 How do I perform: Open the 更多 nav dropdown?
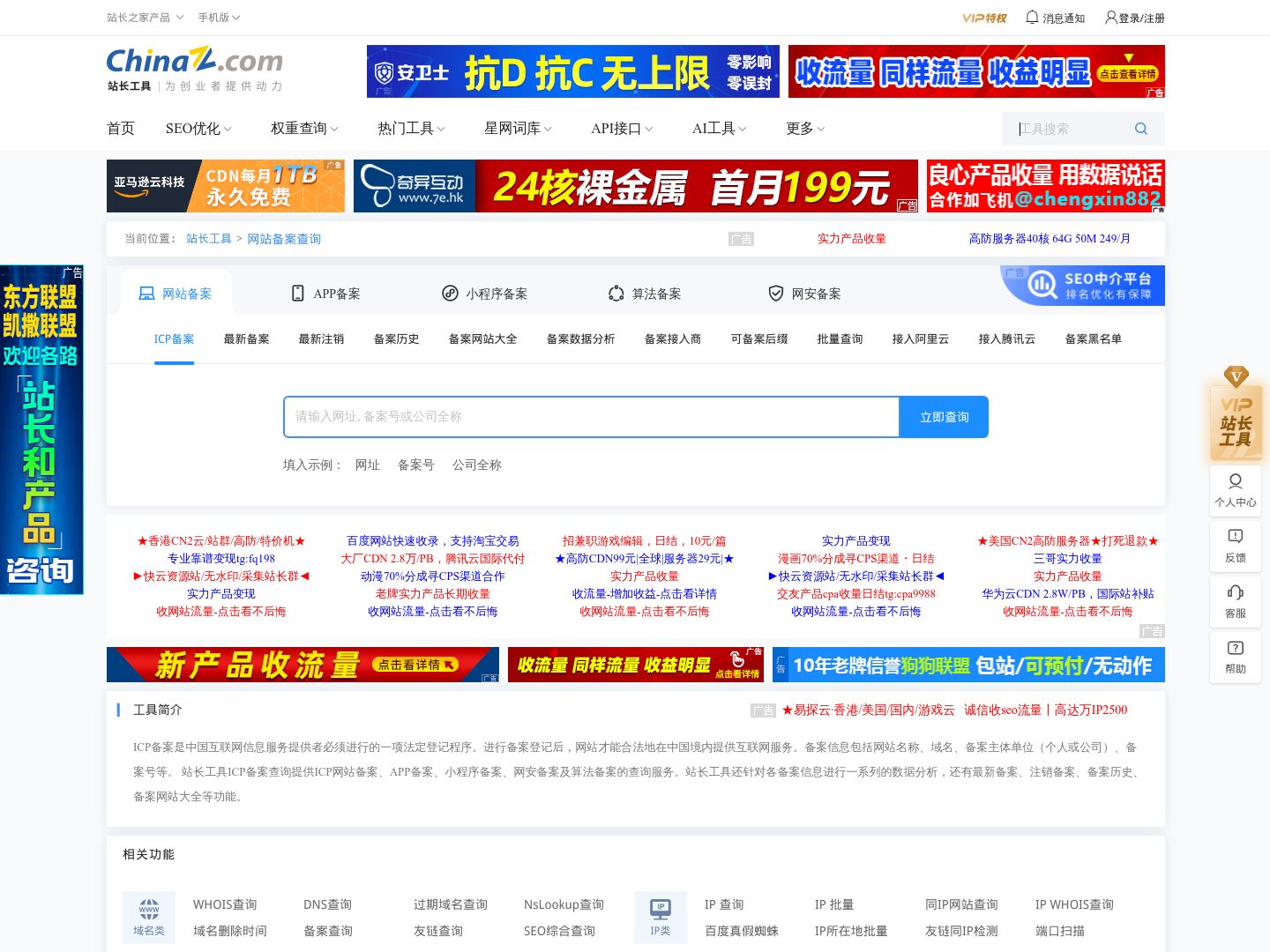click(805, 129)
